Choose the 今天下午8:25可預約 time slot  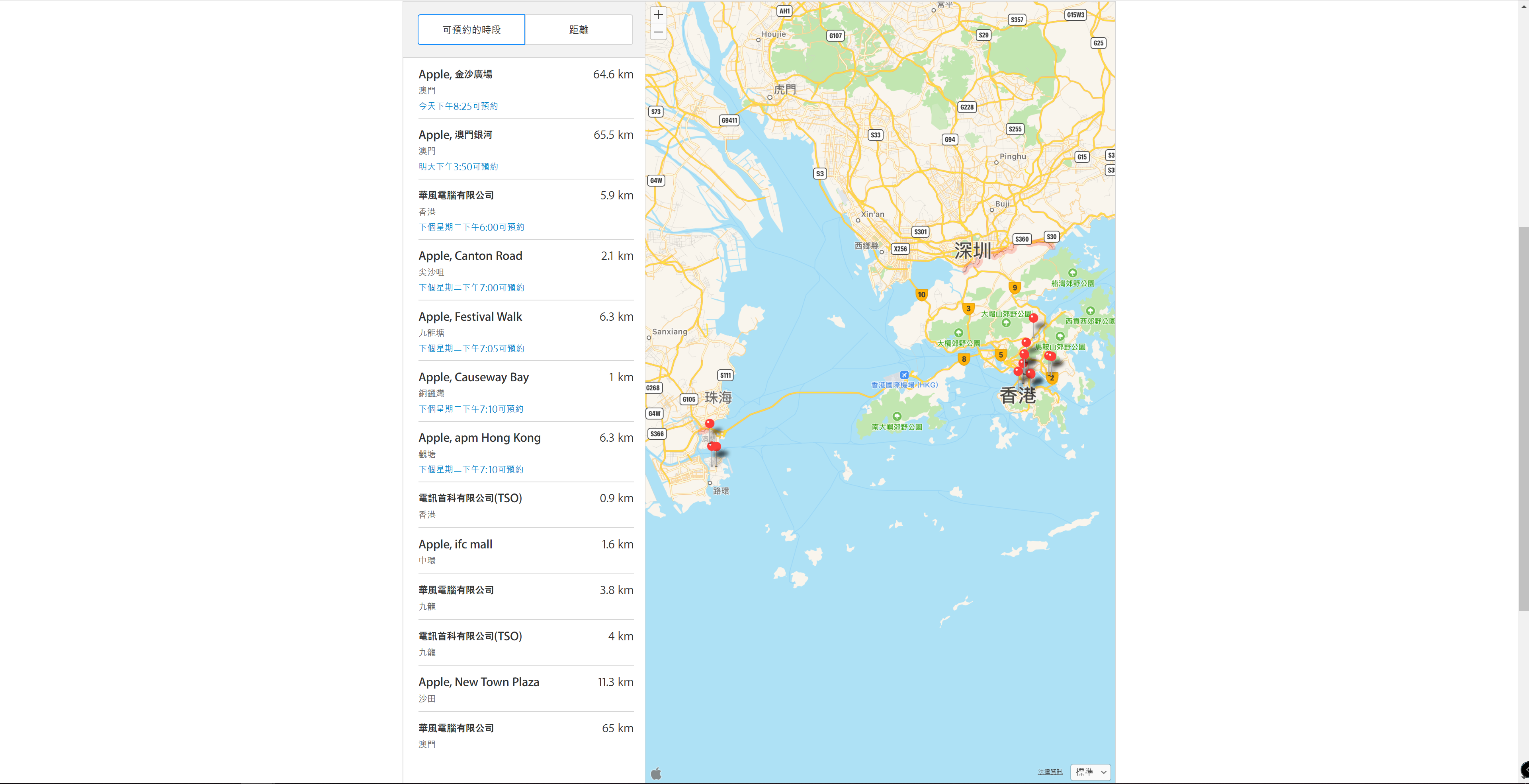[x=458, y=106]
